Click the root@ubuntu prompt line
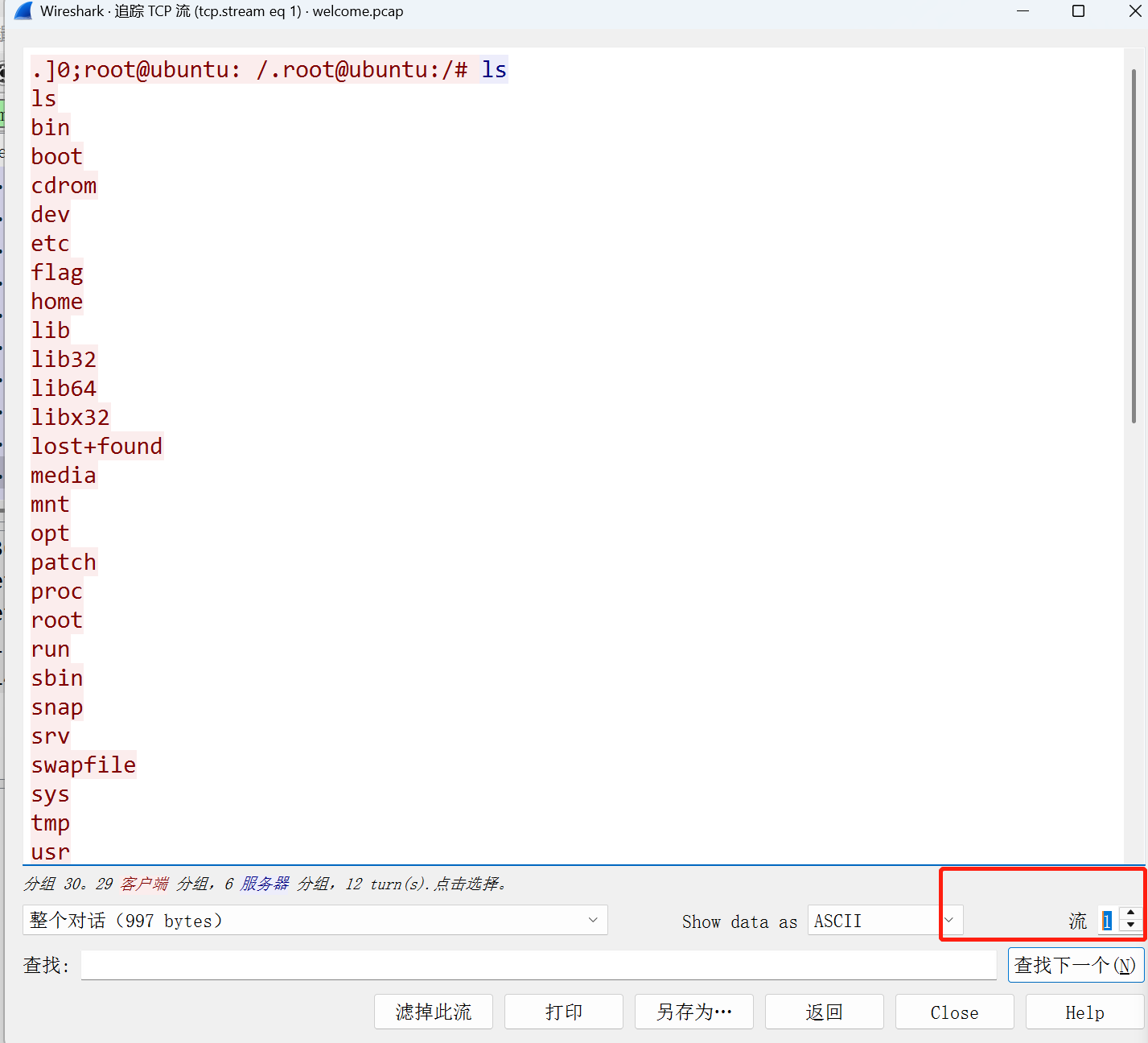This screenshot has height=1043, width=1148. point(249,70)
